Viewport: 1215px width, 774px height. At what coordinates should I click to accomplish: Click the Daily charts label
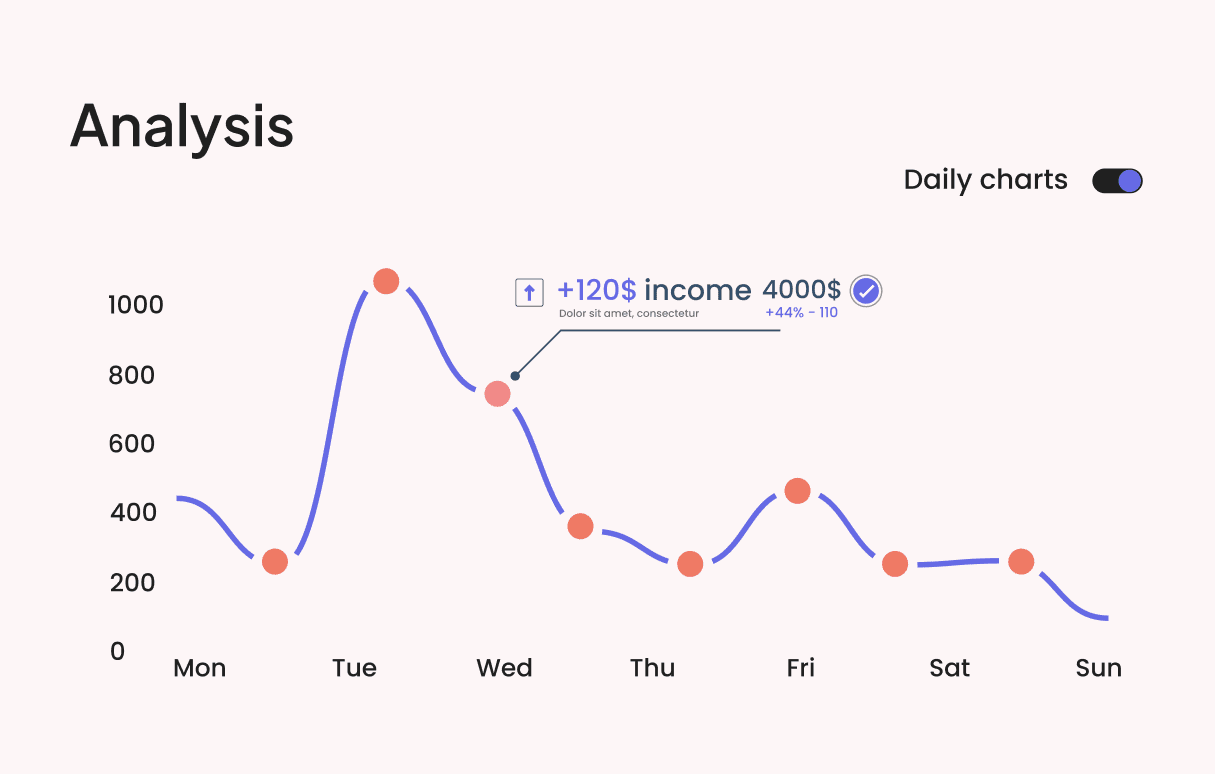point(985,180)
